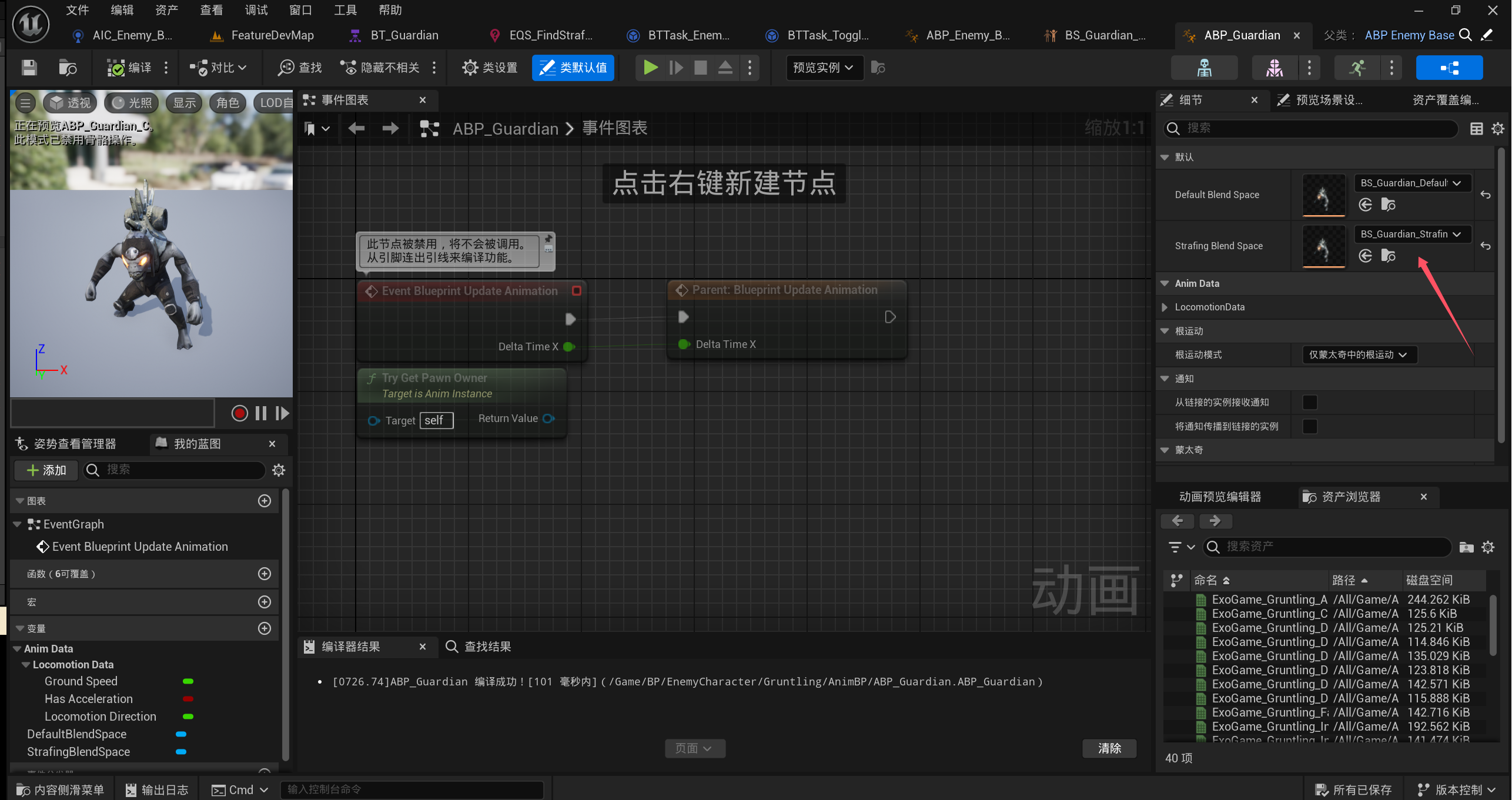The width and height of the screenshot is (1512, 800).
Task: Toggle 类默认值 class defaults button
Action: tap(573, 68)
